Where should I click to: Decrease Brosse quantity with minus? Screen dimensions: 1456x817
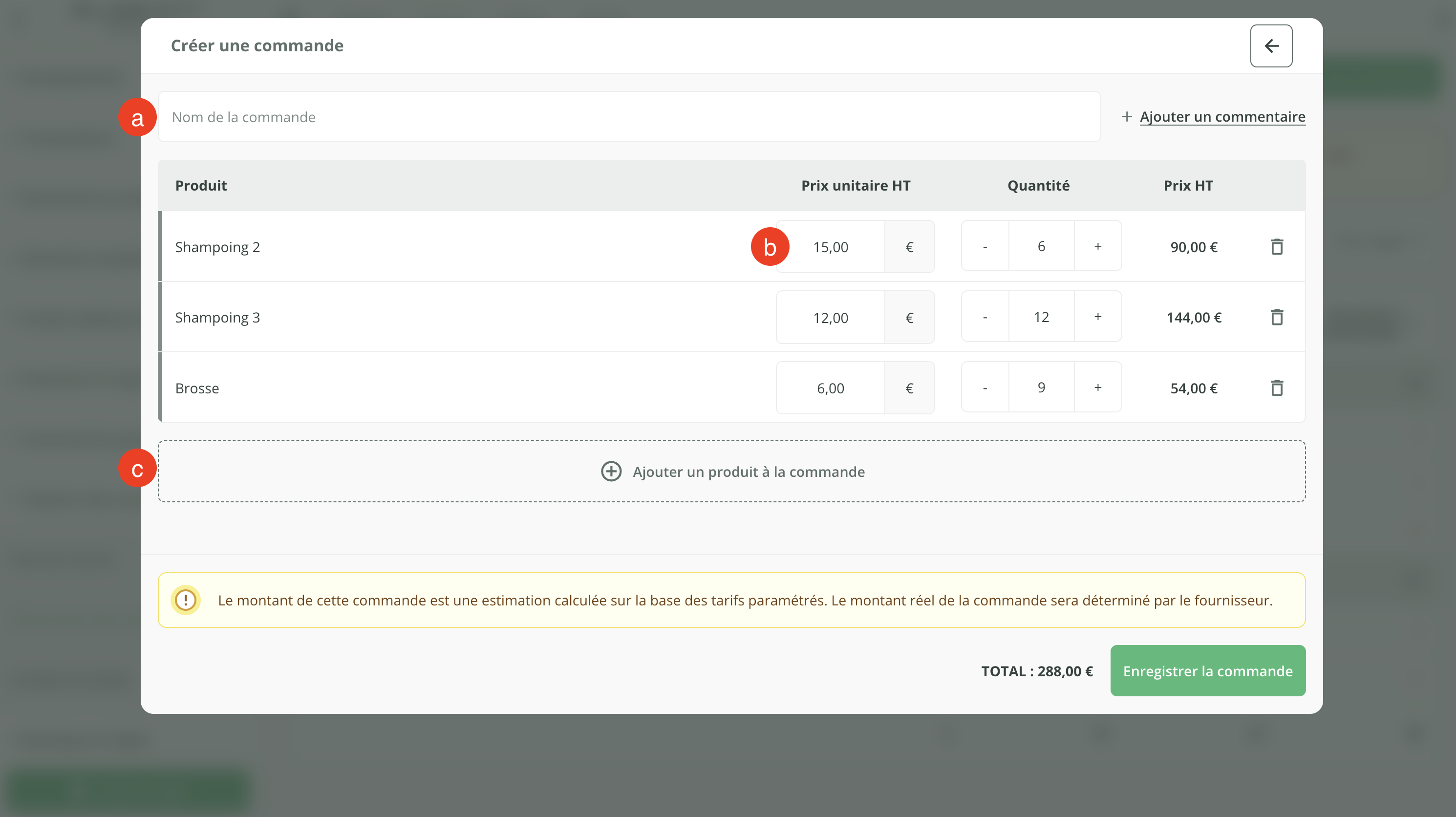985,388
